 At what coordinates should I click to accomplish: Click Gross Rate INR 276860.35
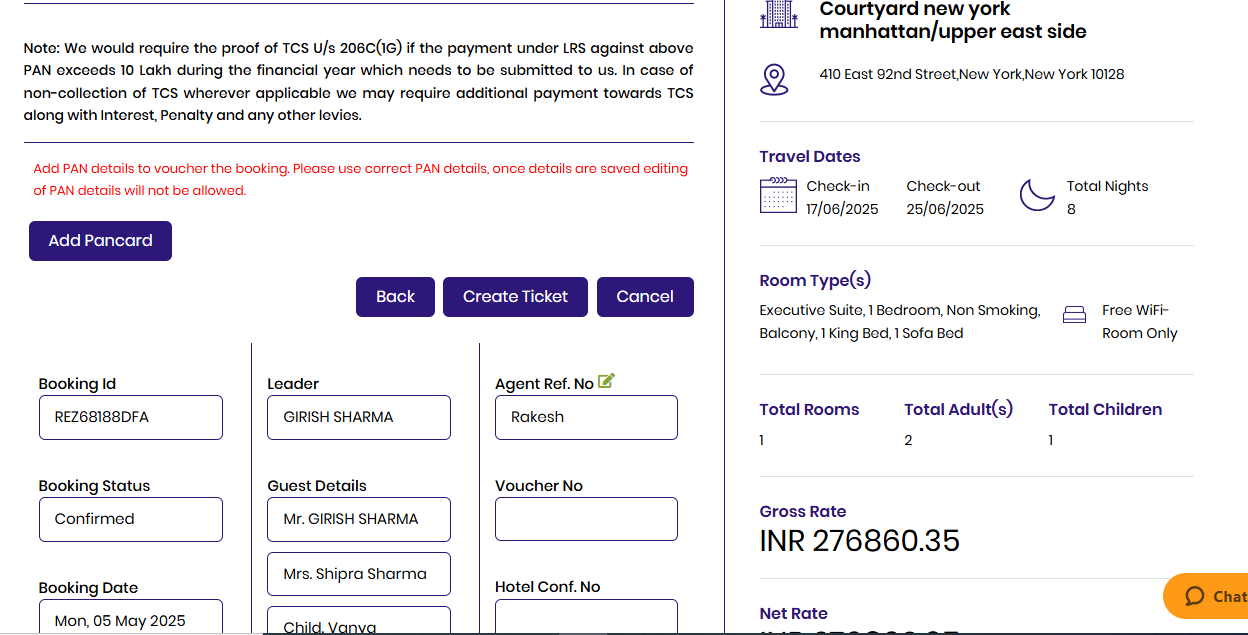[859, 541]
